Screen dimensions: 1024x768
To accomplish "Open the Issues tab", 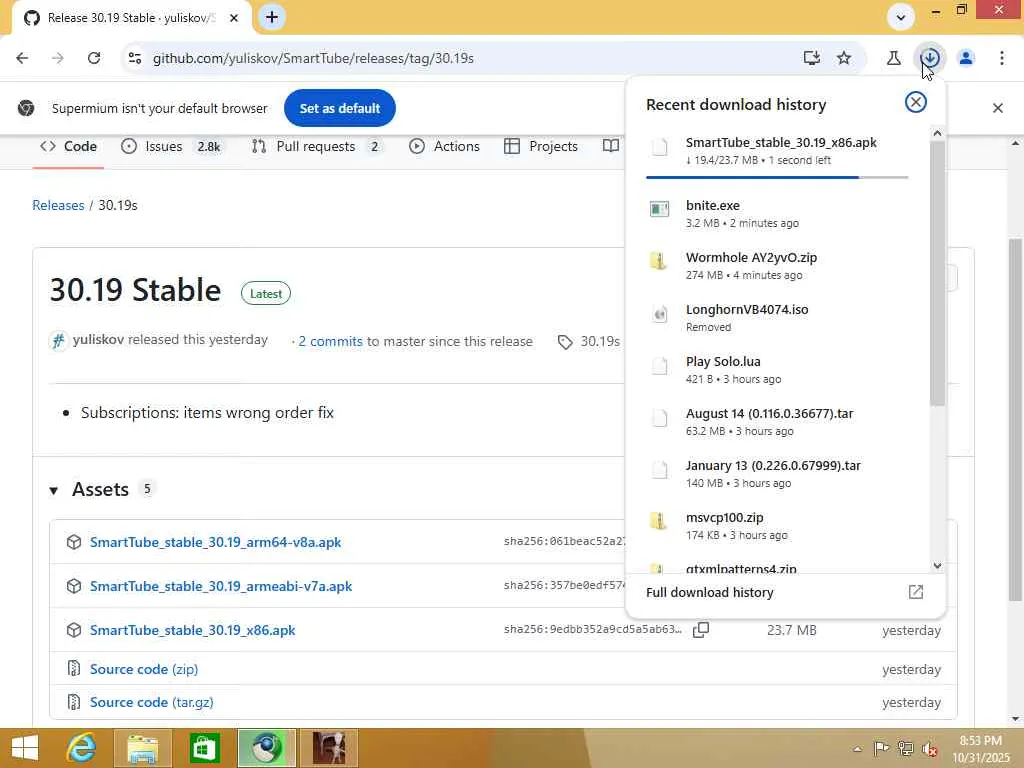I will pyautogui.click(x=173, y=146).
